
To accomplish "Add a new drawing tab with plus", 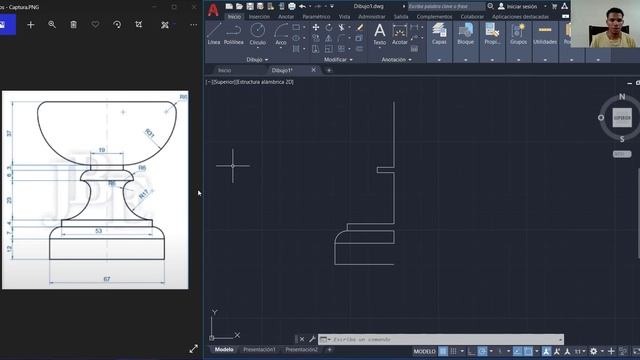I will click(329, 70).
